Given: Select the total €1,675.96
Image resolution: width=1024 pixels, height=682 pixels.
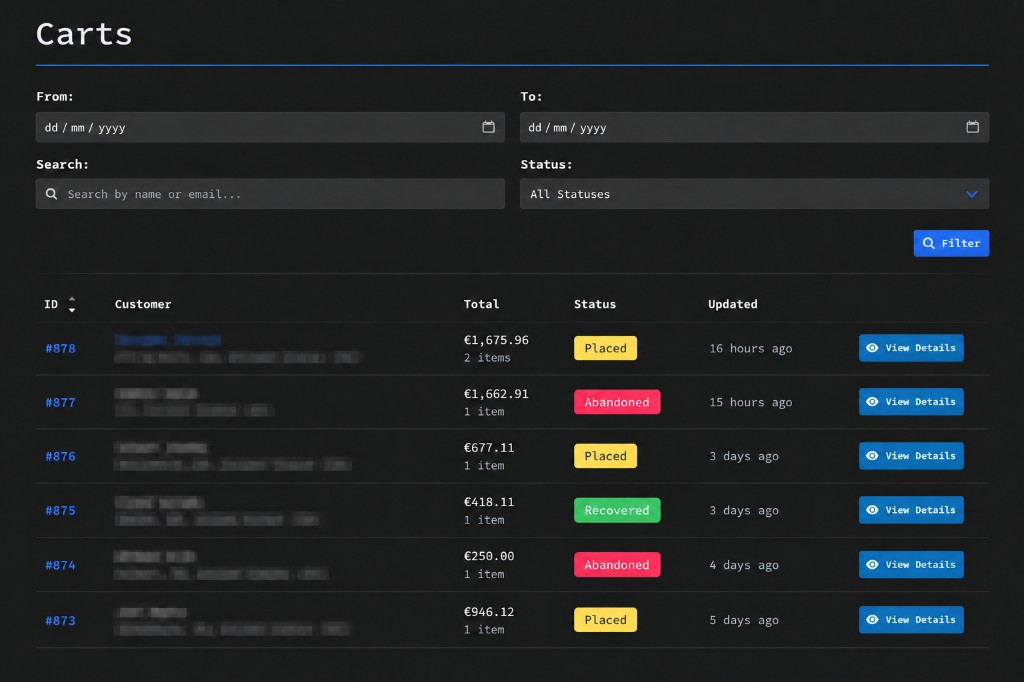Looking at the screenshot, I should click(x=496, y=340).
